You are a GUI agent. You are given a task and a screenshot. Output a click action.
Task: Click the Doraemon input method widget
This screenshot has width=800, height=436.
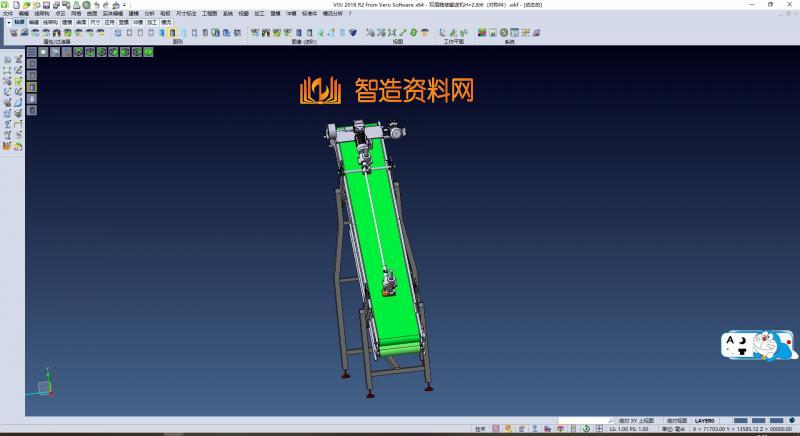[x=758, y=347]
